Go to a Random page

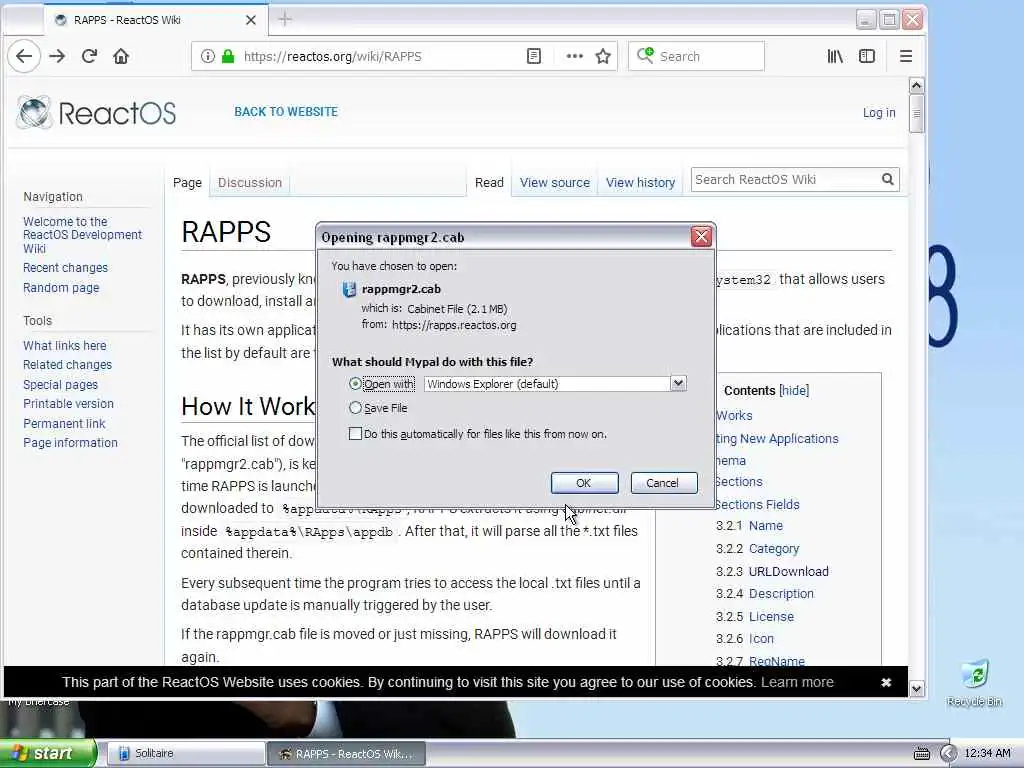[61, 288]
